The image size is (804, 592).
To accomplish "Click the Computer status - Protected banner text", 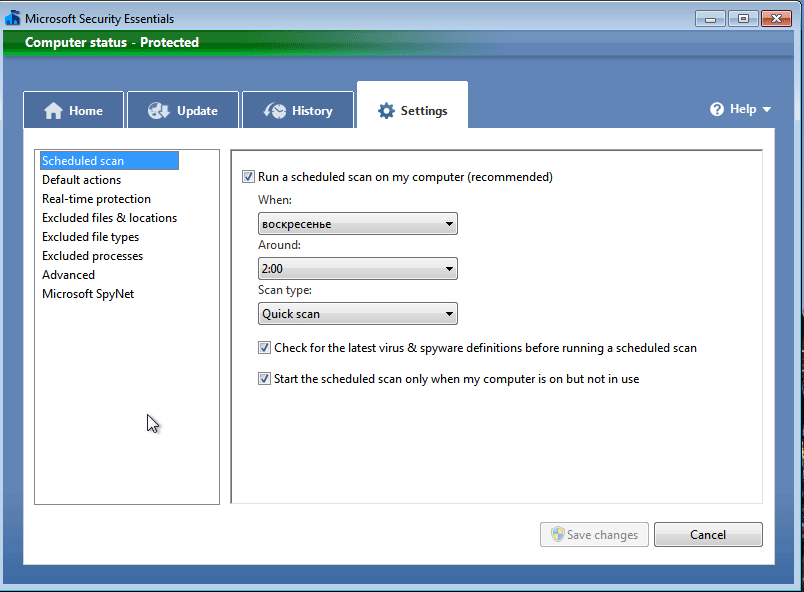I will pyautogui.click(x=112, y=43).
